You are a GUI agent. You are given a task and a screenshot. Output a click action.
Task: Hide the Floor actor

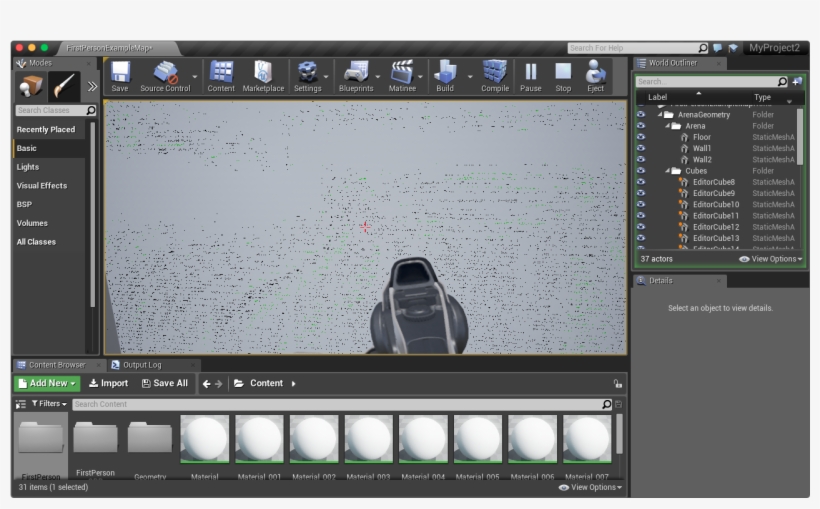(x=641, y=137)
